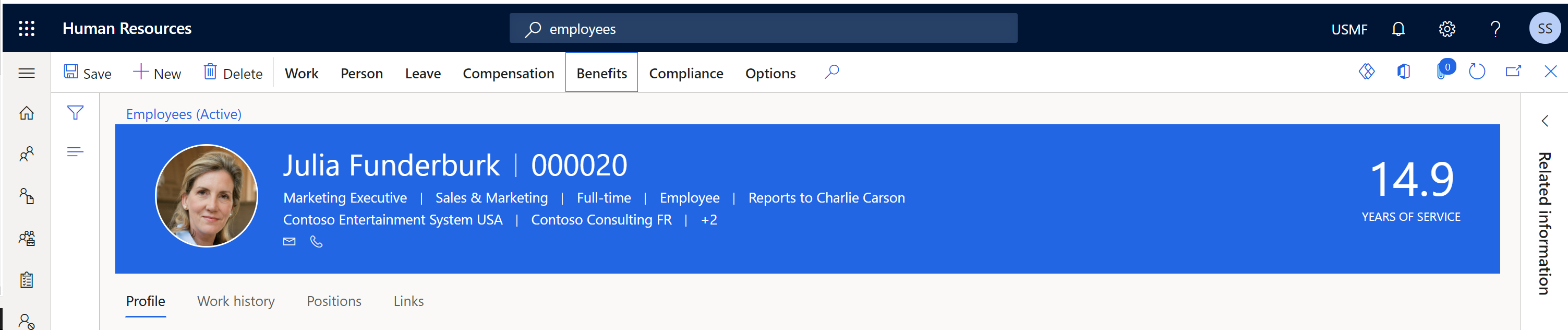Click the email envelope icon for Julia

pos(289,242)
